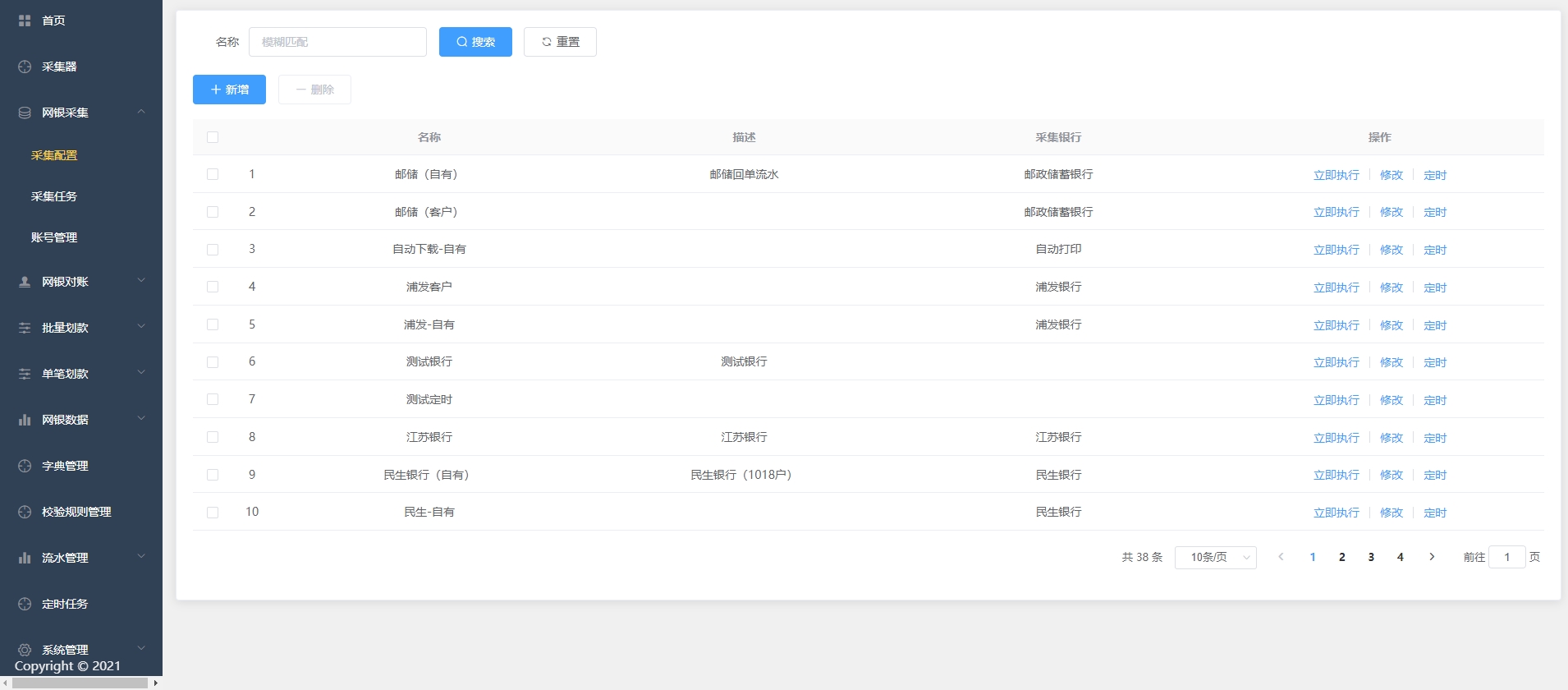
Task: Open the 10条/页 page size dropdown
Action: point(1216,557)
